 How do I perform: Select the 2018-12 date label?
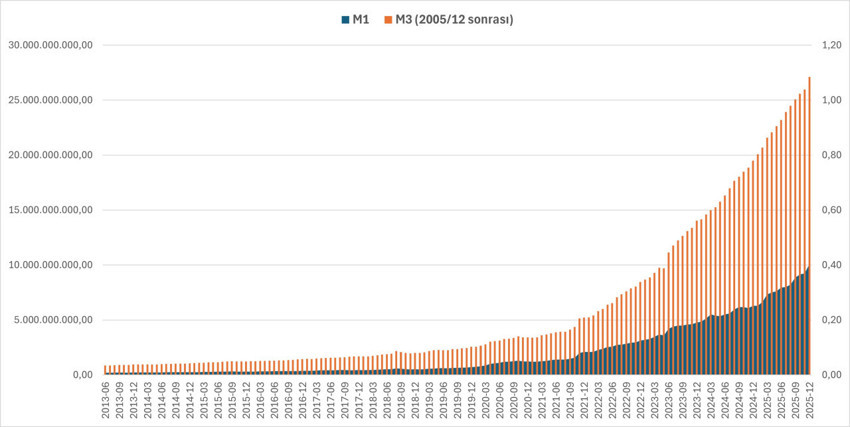click(x=416, y=399)
